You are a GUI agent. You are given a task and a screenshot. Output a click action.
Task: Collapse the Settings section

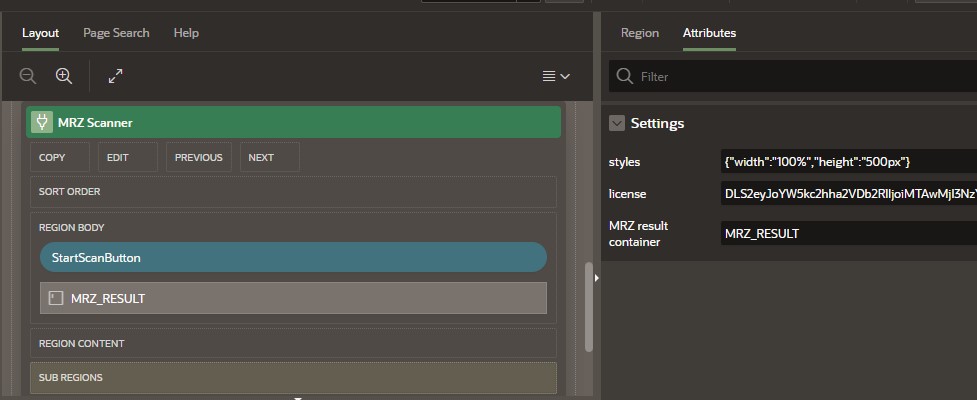click(617, 123)
